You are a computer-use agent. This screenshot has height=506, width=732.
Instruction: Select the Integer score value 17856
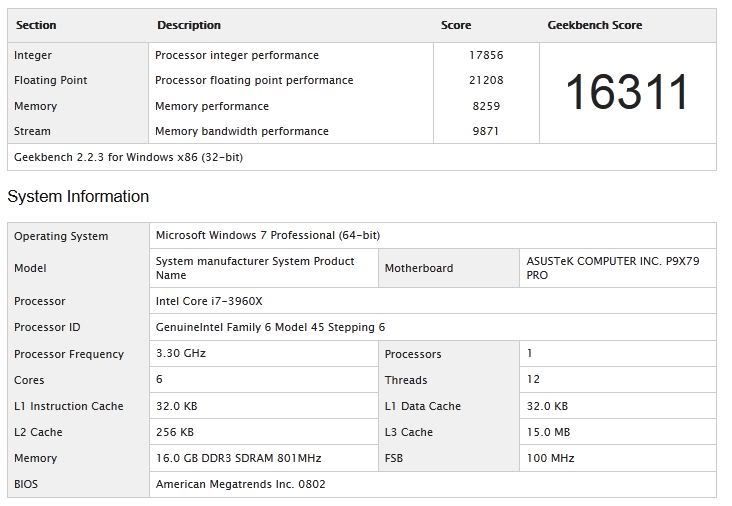coord(484,56)
